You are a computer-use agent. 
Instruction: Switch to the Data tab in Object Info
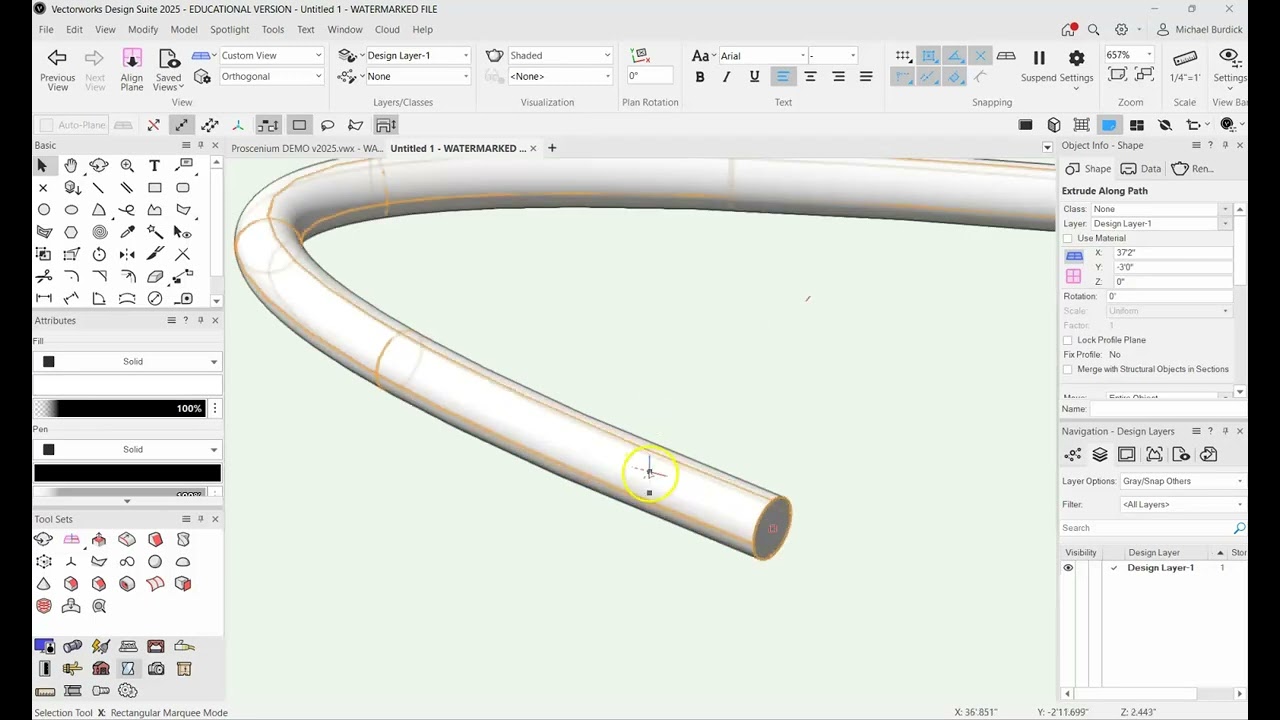click(x=1141, y=168)
